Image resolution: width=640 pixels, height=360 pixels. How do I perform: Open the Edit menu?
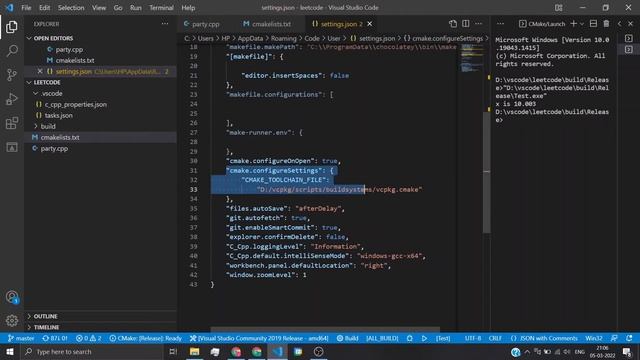pyautogui.click(x=44, y=8)
